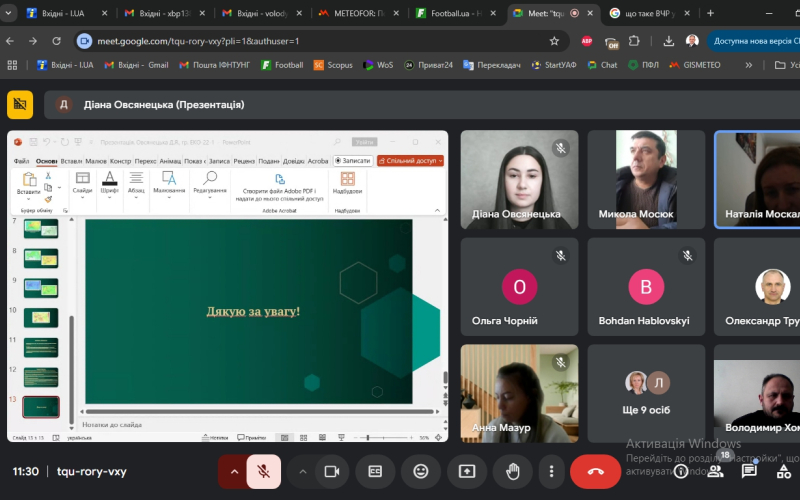Image resolution: width=800 pixels, height=500 pixels.
Task: Open the Слайди ribbon dropdown
Action: click(82, 185)
